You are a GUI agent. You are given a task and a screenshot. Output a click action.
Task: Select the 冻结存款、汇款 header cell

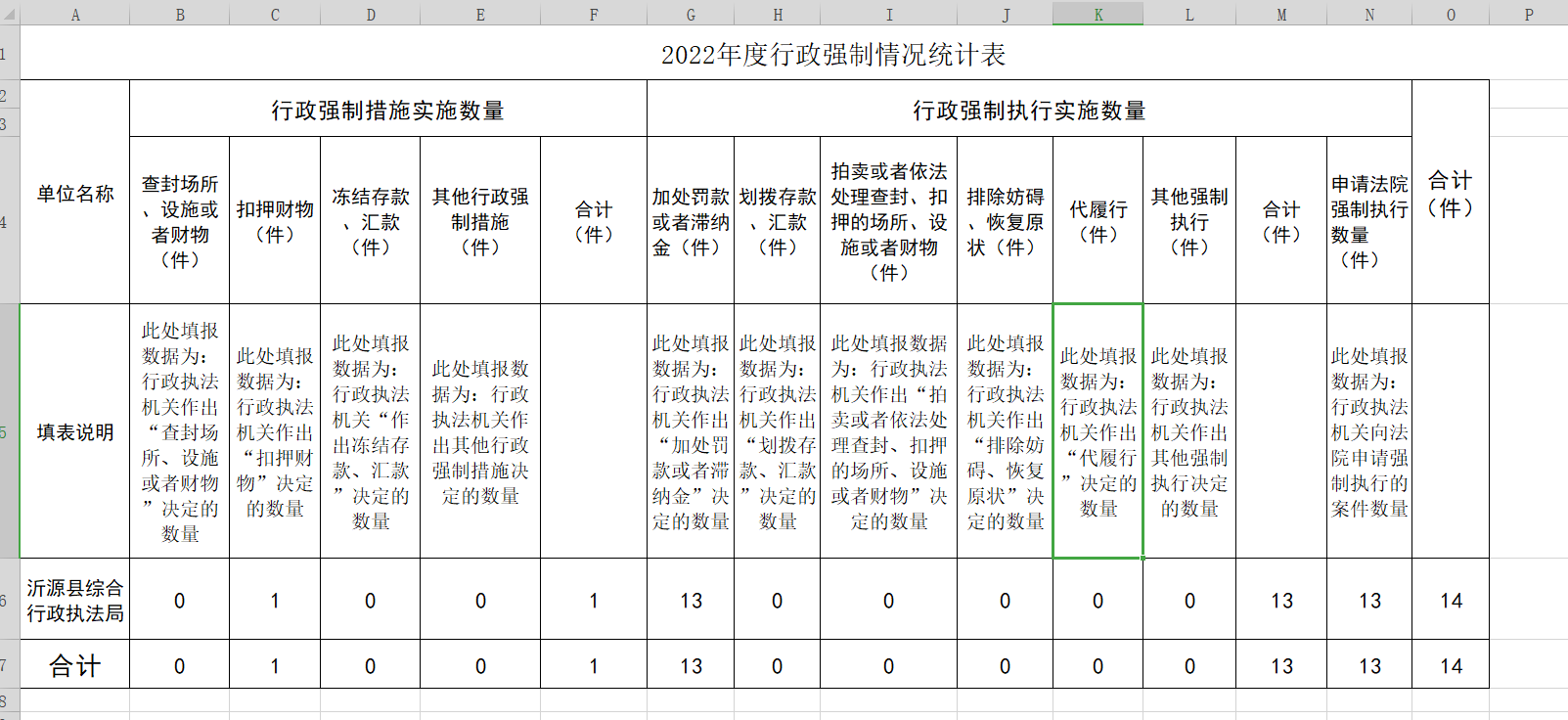point(370,221)
